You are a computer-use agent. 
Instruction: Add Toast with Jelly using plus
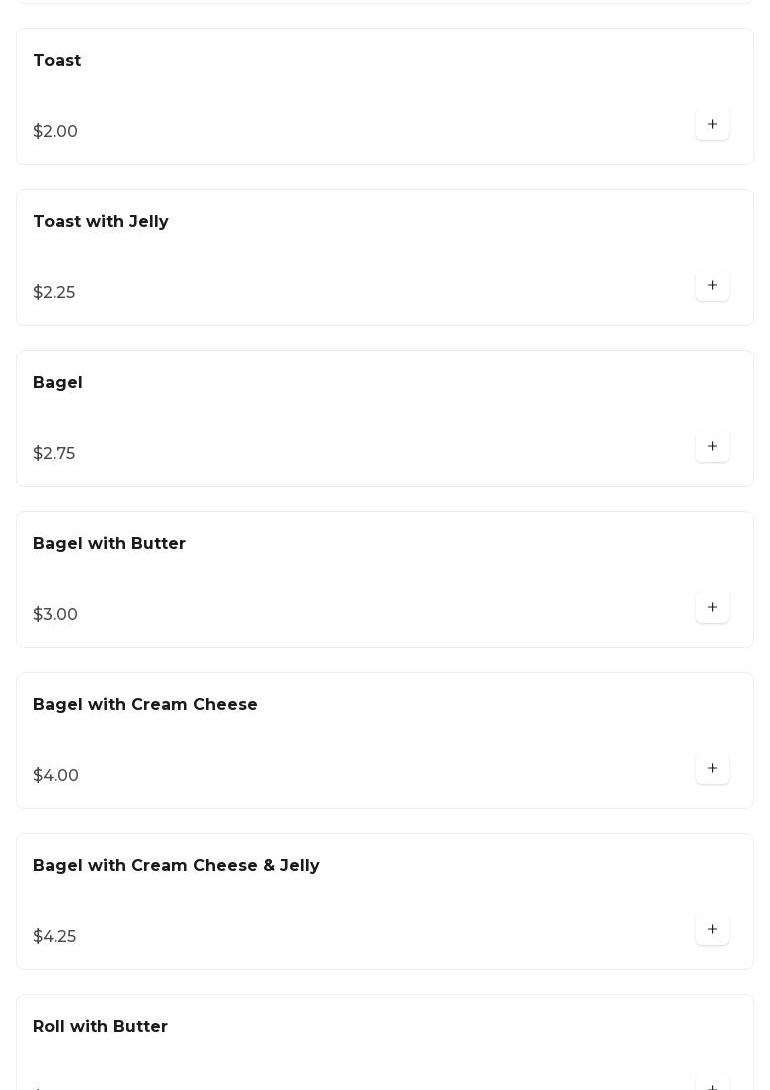coord(712,285)
